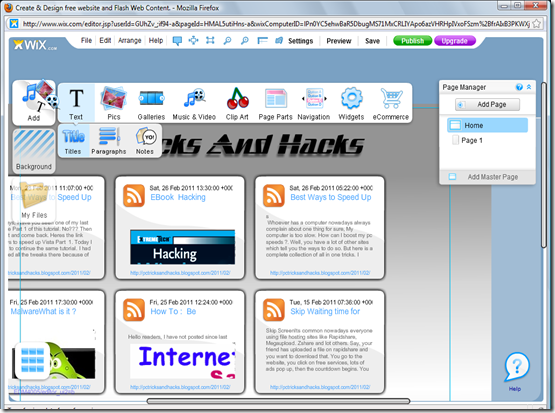Open the MalwareWhat is it ? link

[43, 311]
